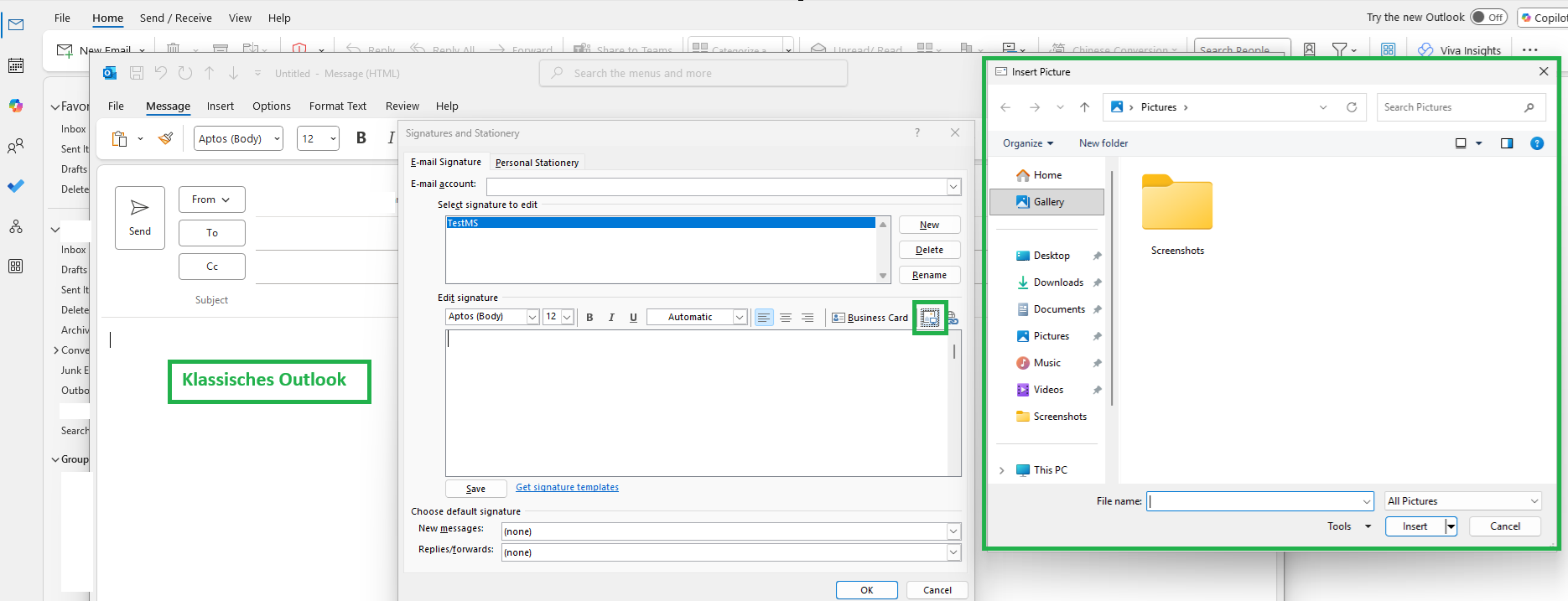Open the Organize menu in Insert Picture
The height and width of the screenshot is (601, 1568).
(1028, 143)
